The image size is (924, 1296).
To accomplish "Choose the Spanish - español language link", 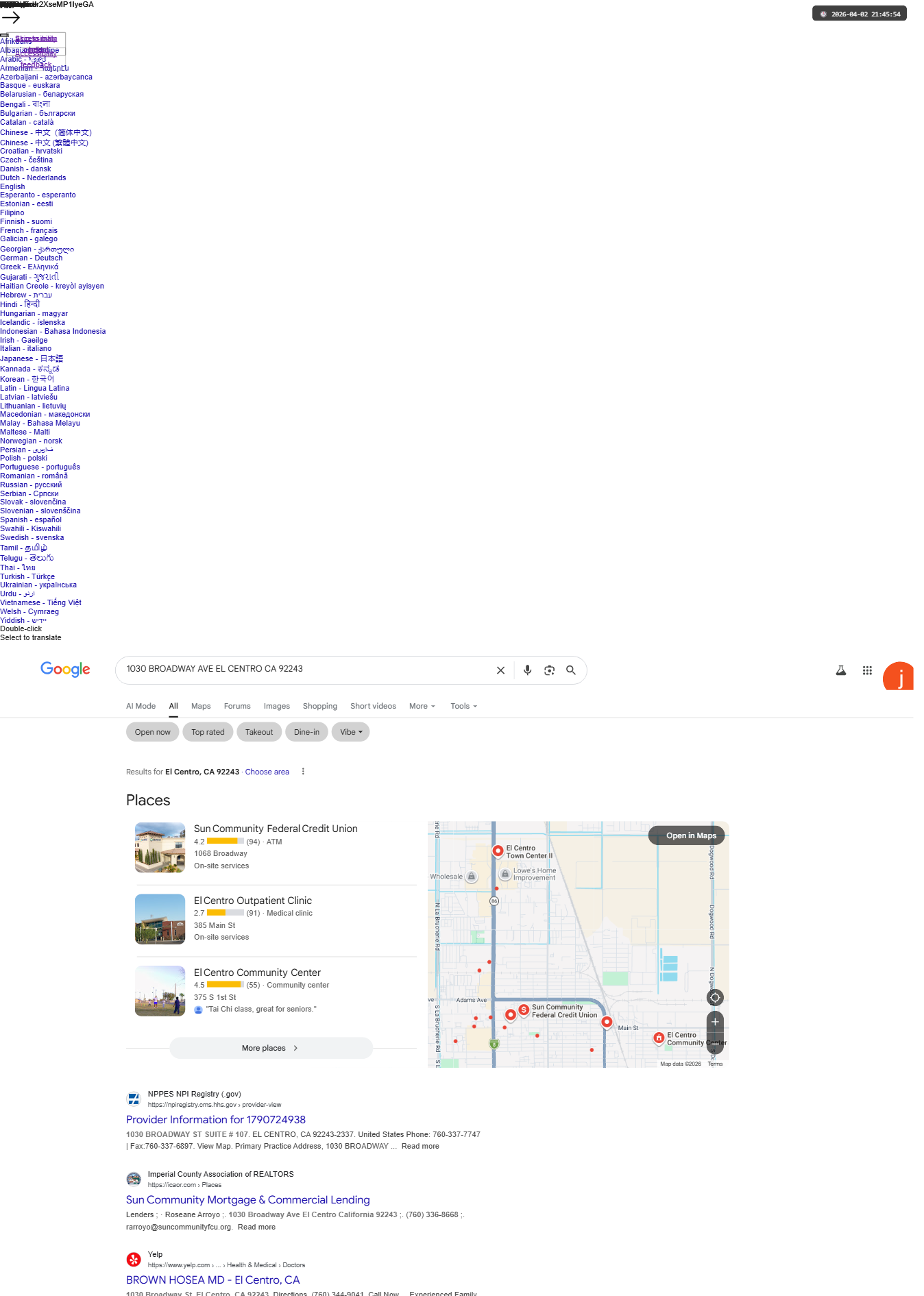I will 31,519.
